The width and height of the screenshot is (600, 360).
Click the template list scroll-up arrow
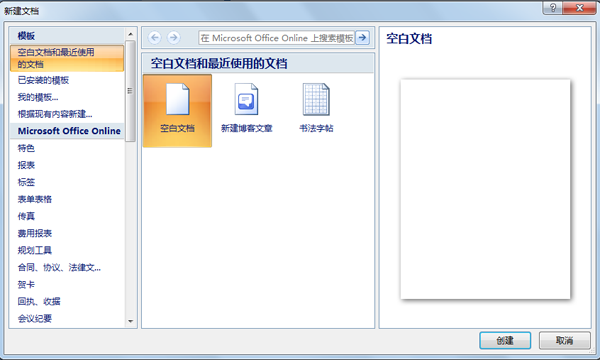click(130, 34)
